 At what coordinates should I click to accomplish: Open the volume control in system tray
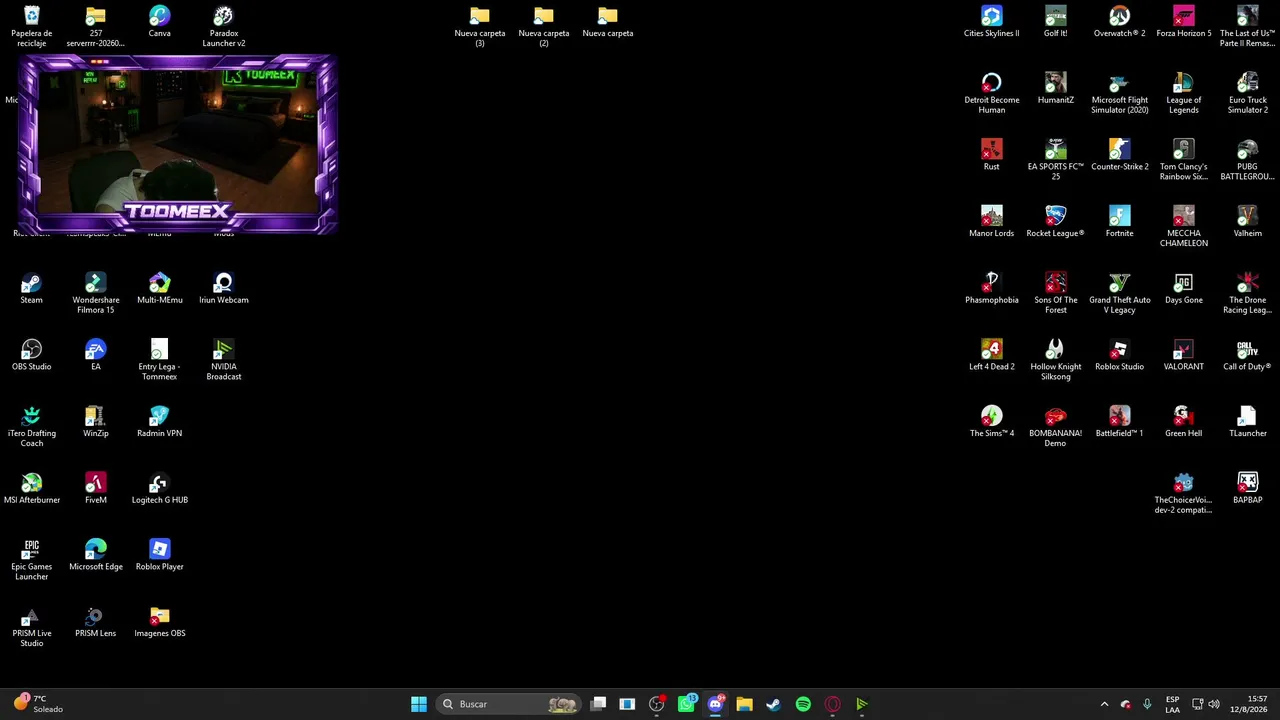click(x=1214, y=704)
